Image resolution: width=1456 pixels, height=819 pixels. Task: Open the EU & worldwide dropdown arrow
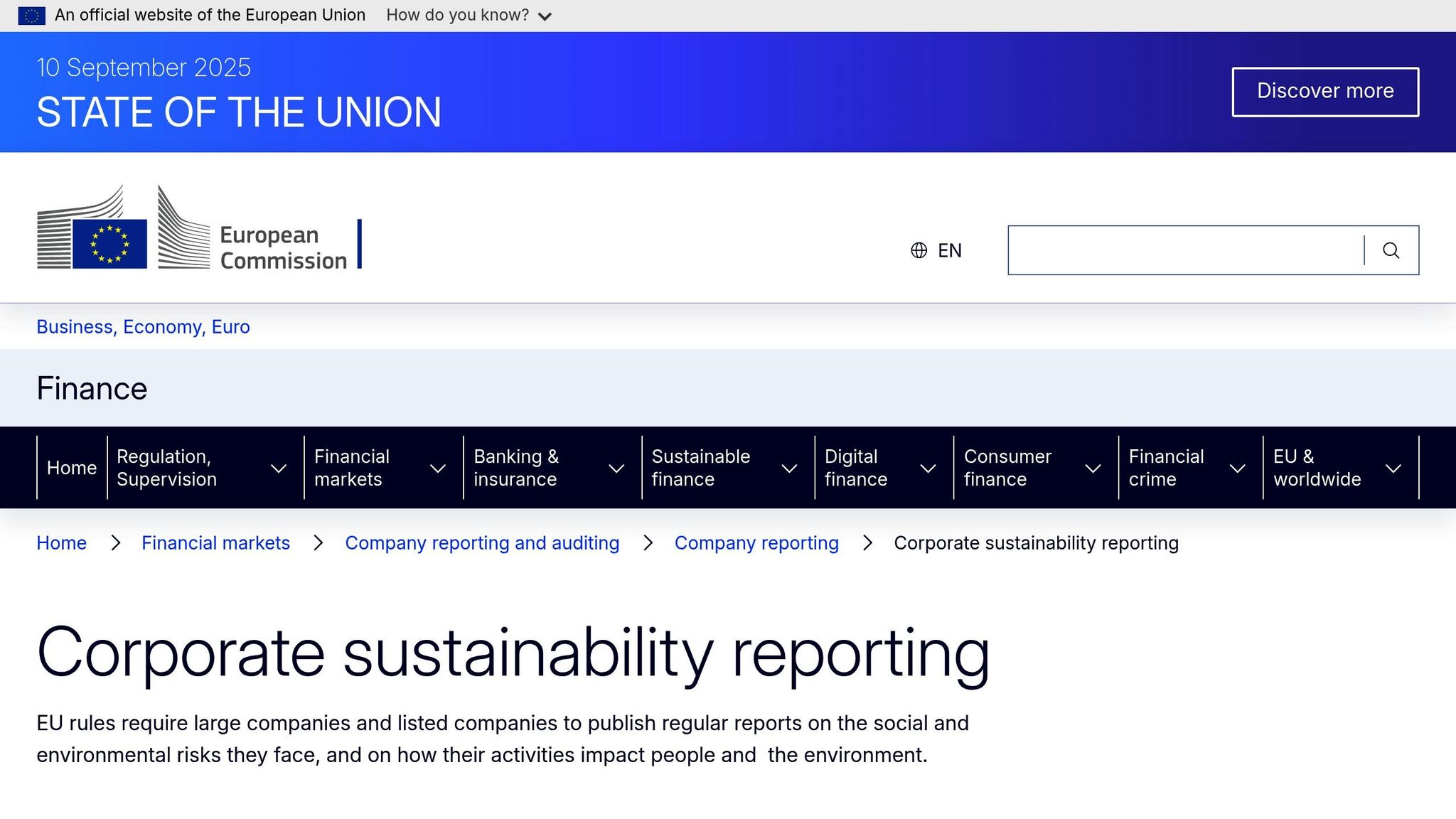(x=1393, y=468)
